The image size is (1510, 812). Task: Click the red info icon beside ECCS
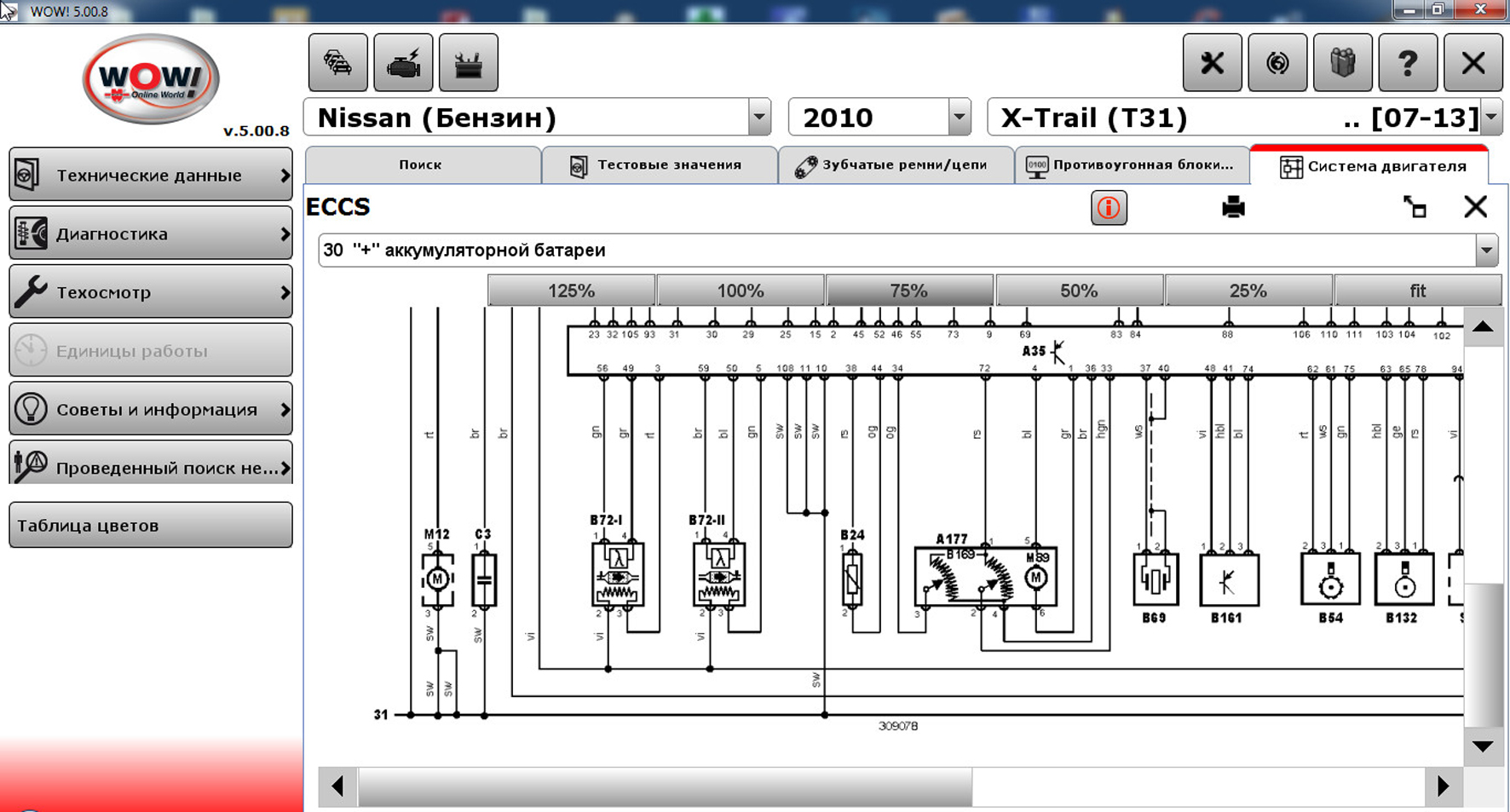pyautogui.click(x=1109, y=208)
